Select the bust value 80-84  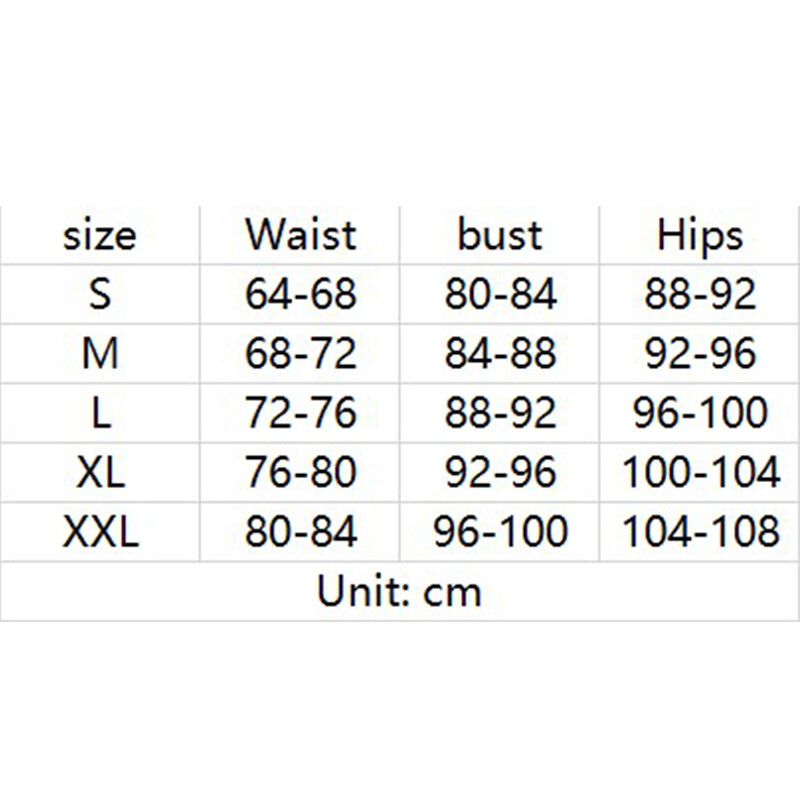click(499, 294)
